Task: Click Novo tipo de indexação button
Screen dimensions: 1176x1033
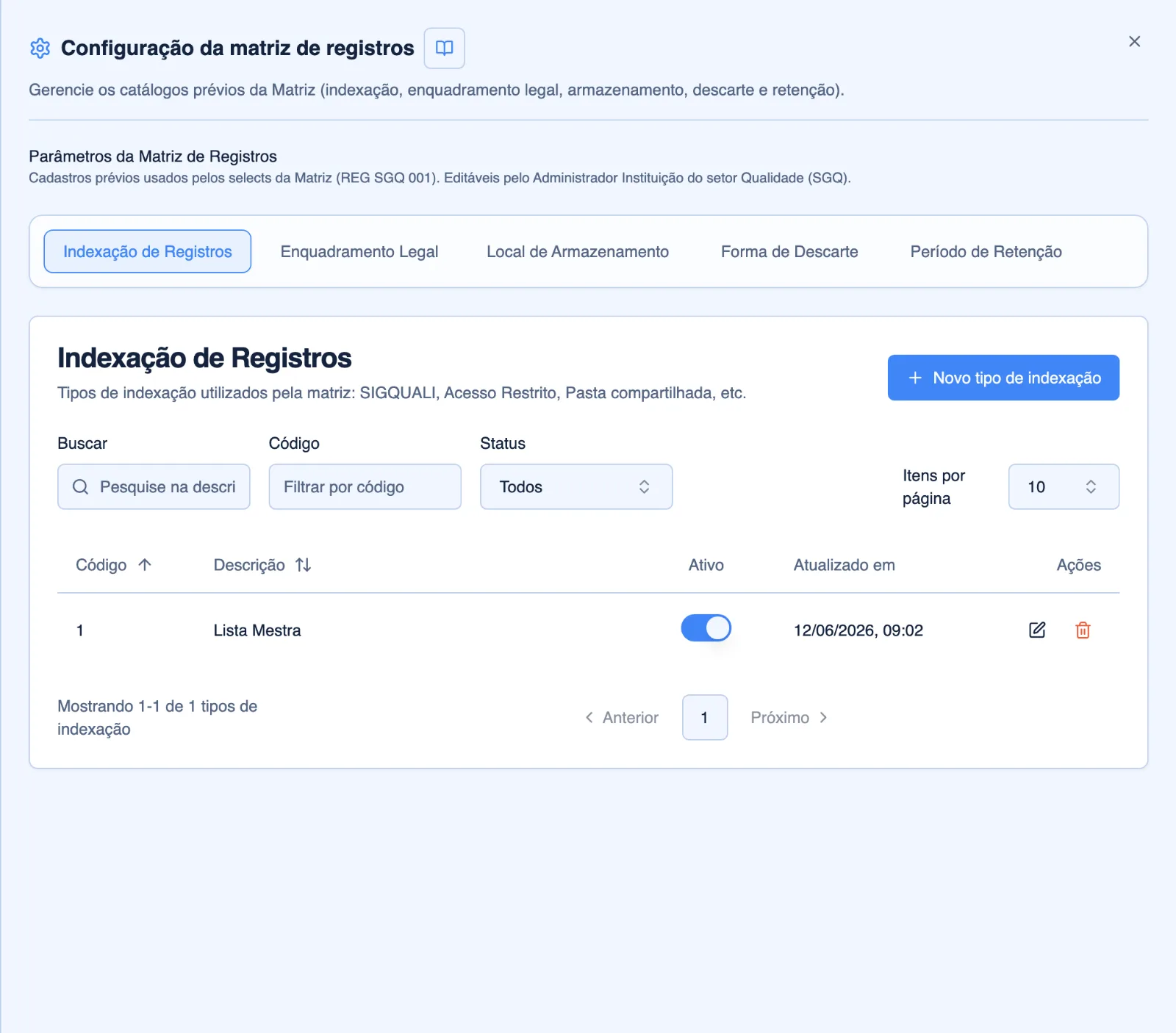Action: tap(1003, 378)
